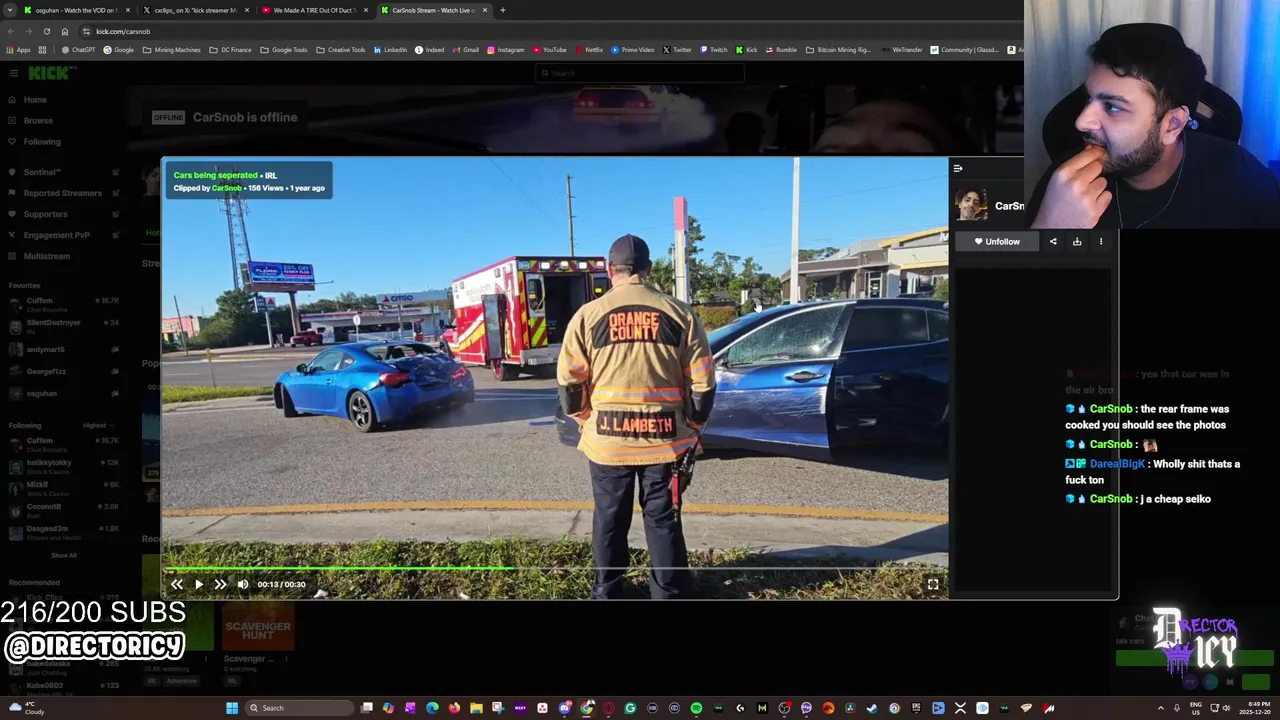This screenshot has width=1280, height=720.
Task: Open Spotify from the taskbar
Action: tap(696, 708)
